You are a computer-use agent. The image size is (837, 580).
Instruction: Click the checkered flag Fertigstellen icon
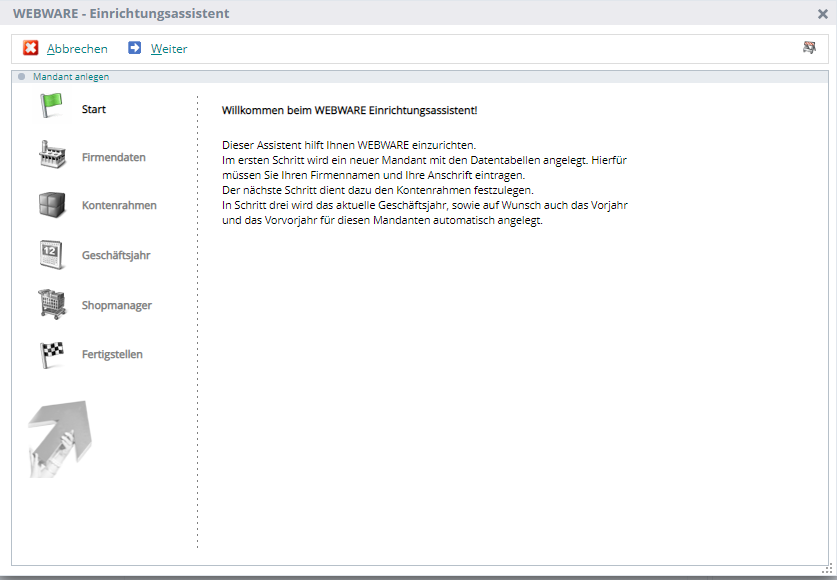[x=51, y=354]
